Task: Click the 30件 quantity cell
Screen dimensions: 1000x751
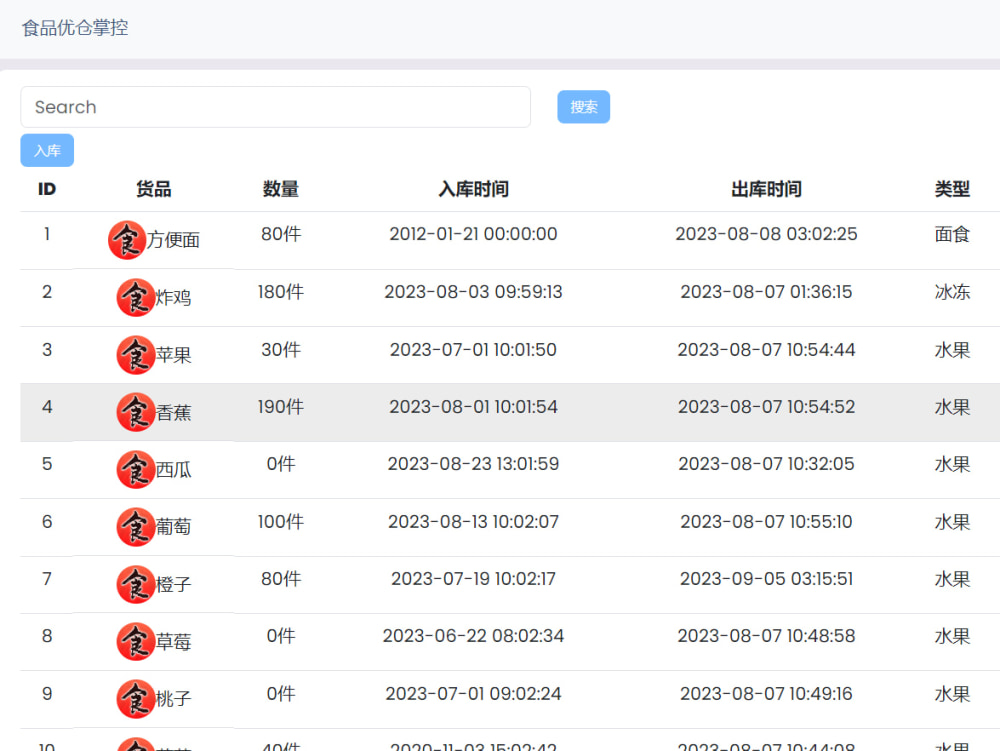Action: coord(281,350)
